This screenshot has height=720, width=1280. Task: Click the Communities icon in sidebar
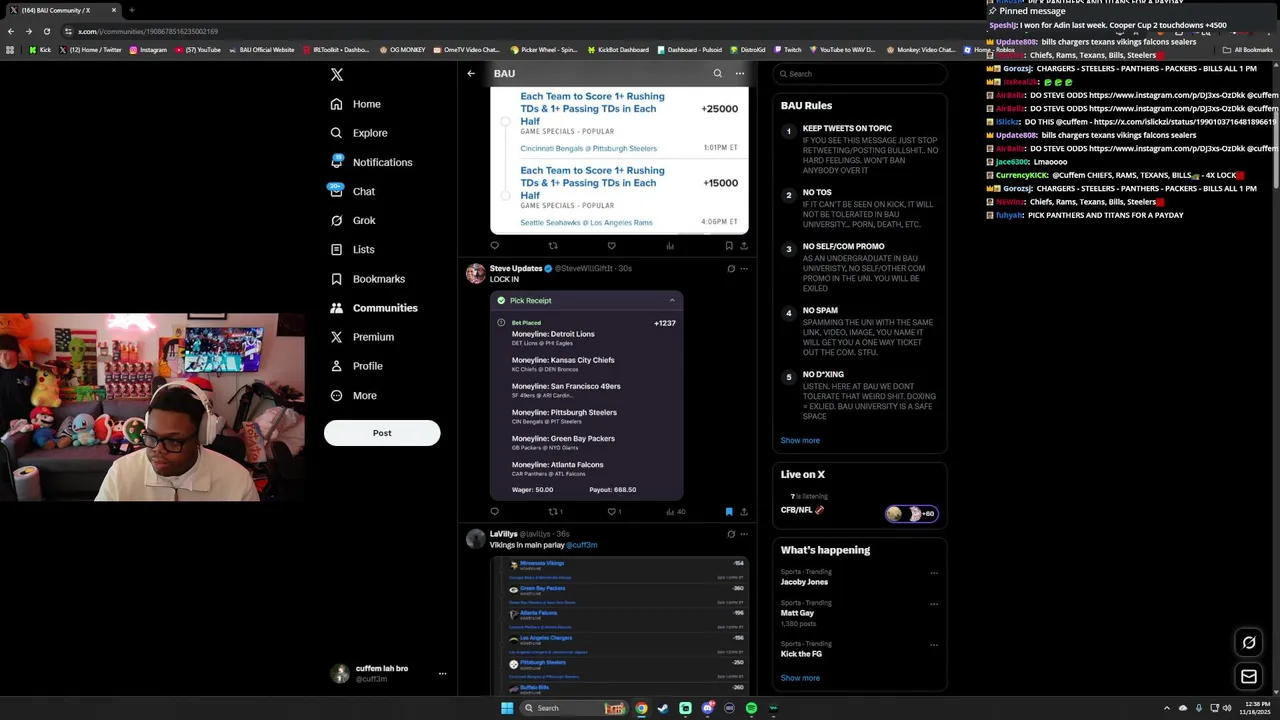point(336,308)
